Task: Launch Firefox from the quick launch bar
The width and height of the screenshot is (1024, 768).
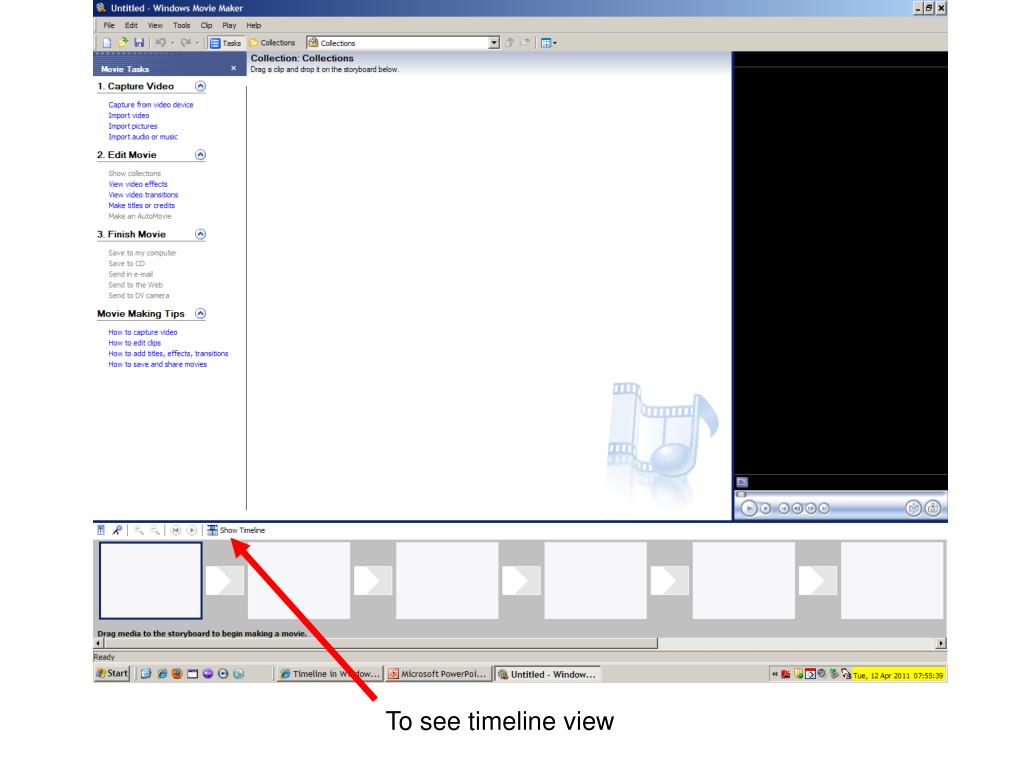Action: (177, 673)
